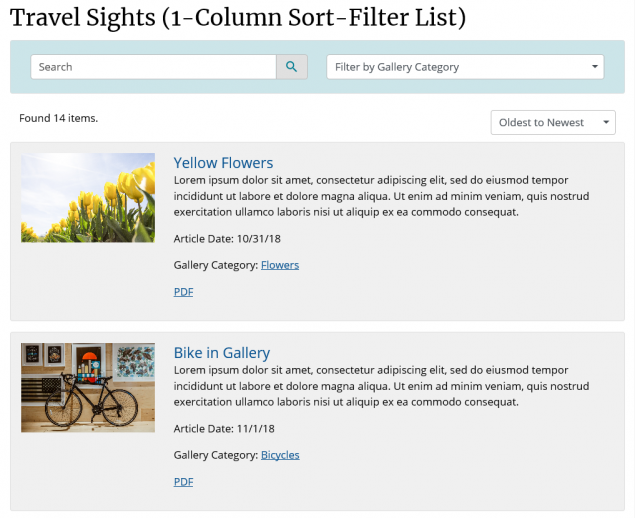Click the Bike in Gallery description paragraph
This screenshot has height=518, width=635.
pos(380,386)
